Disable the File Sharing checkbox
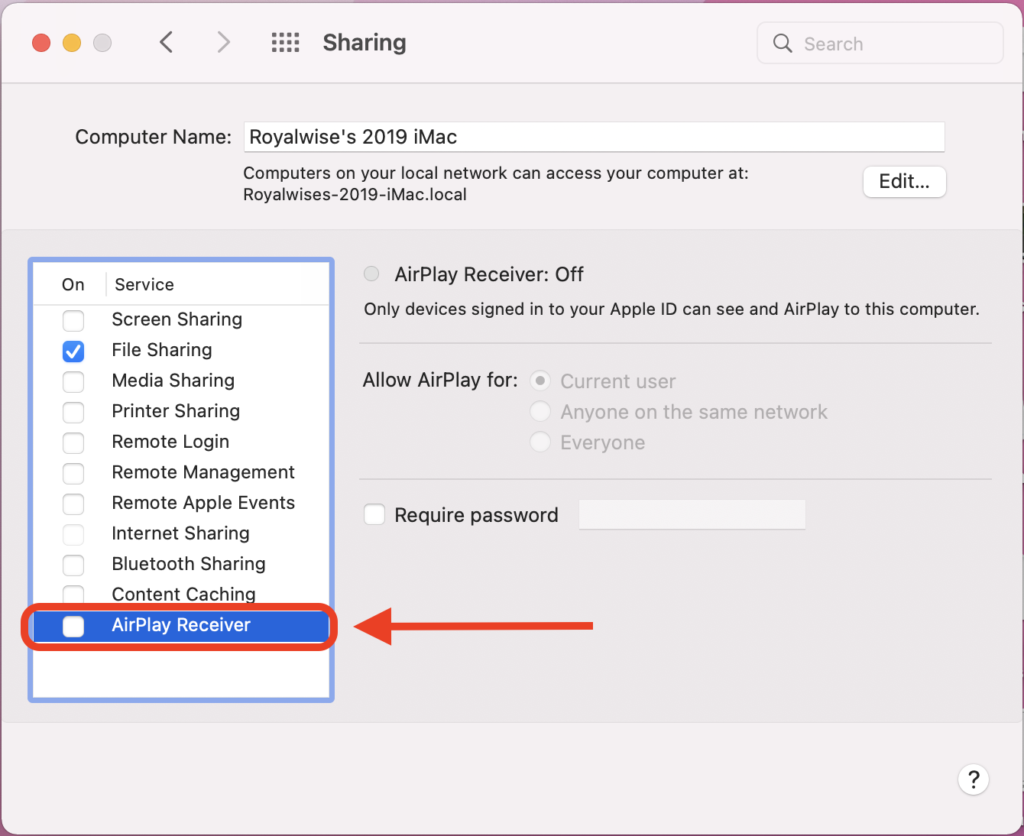Image resolution: width=1024 pixels, height=836 pixels. click(x=73, y=351)
